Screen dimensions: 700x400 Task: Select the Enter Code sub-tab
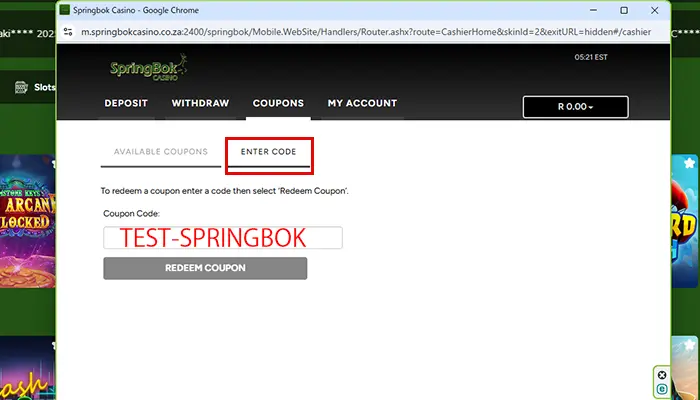click(x=268, y=152)
